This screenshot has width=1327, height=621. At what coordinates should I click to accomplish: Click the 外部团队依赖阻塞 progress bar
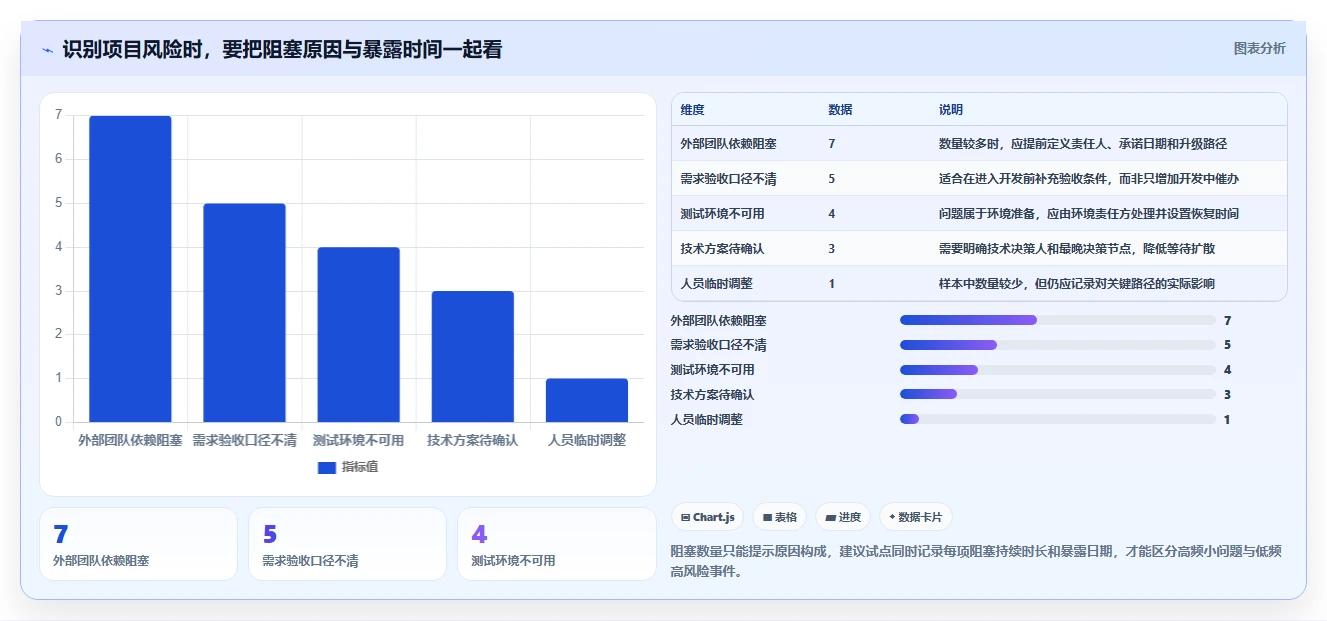coord(1058,320)
